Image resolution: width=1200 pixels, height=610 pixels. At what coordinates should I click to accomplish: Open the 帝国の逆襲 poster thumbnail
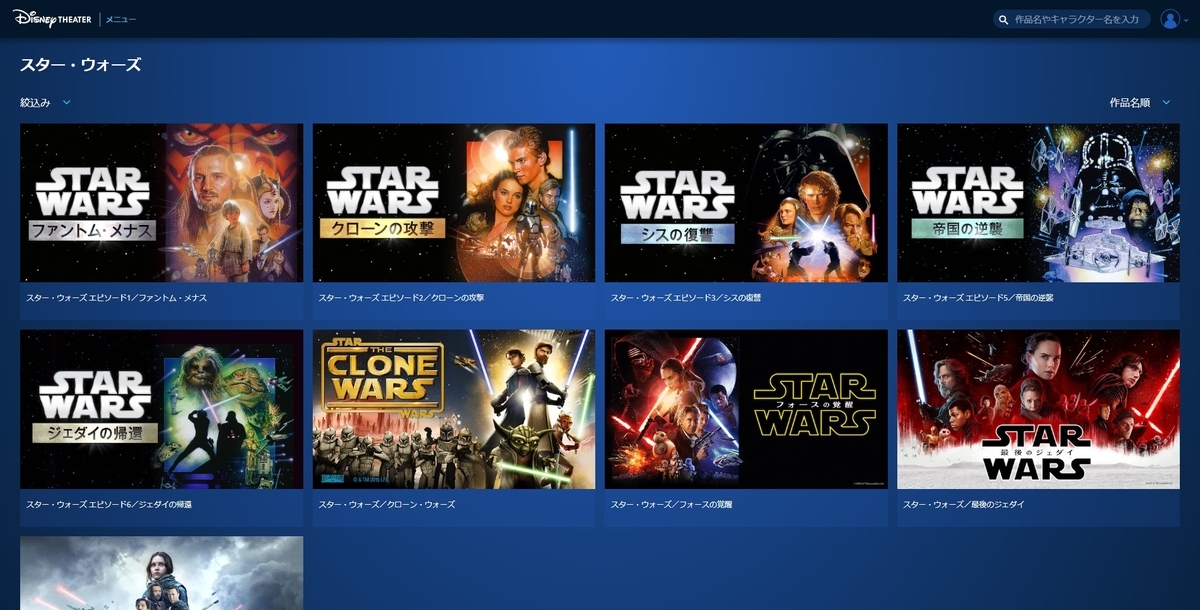pos(1038,203)
